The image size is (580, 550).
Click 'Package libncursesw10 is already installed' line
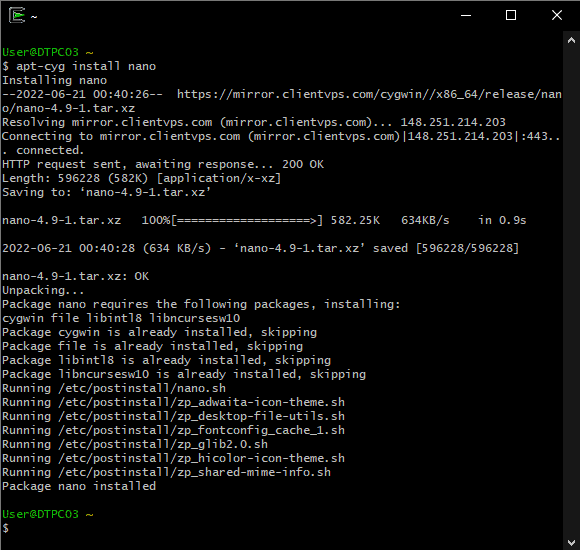pyautogui.click(x=184, y=374)
